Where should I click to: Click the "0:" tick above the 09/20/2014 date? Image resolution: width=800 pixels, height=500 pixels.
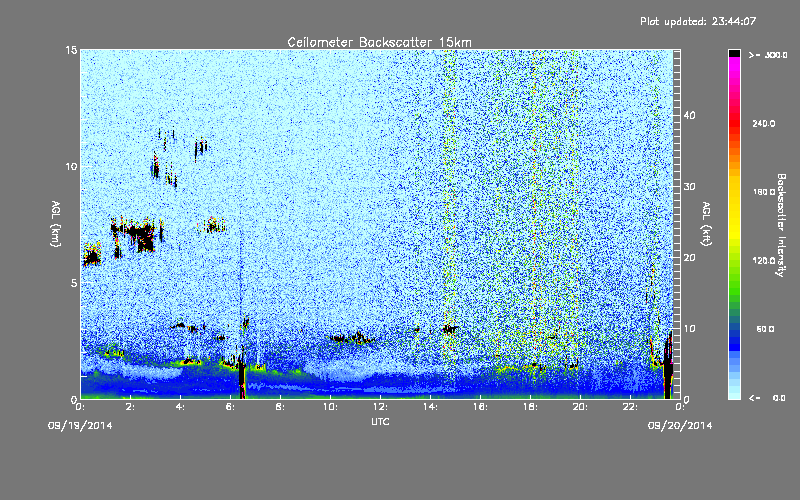(680, 407)
